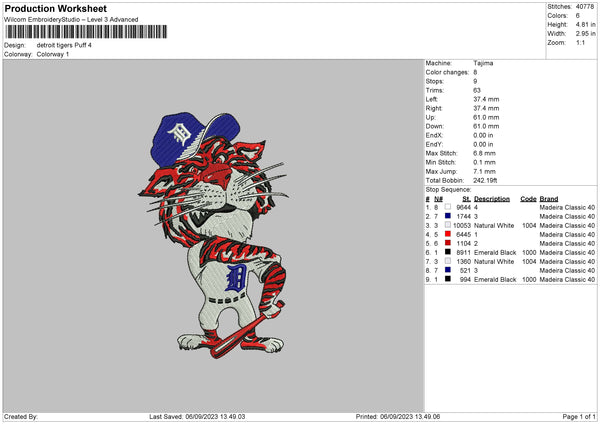Image resolution: width=600 pixels, height=424 pixels.
Task: Click the Total Bobbin value '242.19ft'
Action: click(485, 180)
